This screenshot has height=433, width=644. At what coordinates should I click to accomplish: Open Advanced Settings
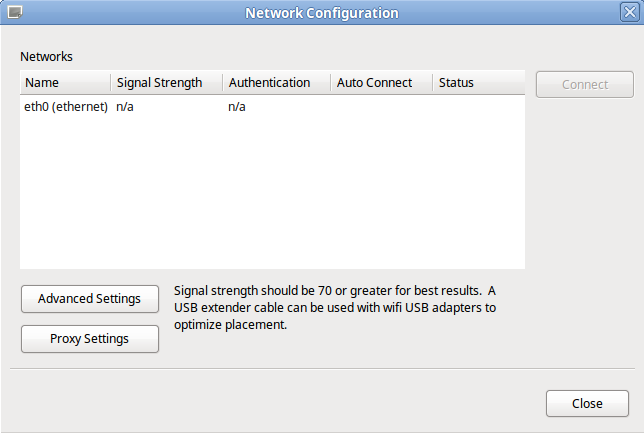pyautogui.click(x=89, y=298)
